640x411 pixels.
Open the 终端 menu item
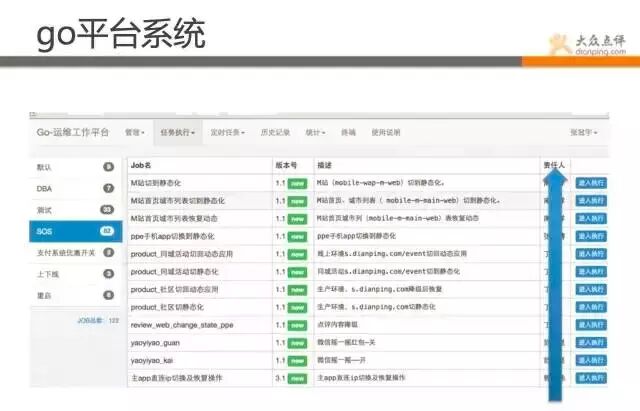pyautogui.click(x=348, y=133)
